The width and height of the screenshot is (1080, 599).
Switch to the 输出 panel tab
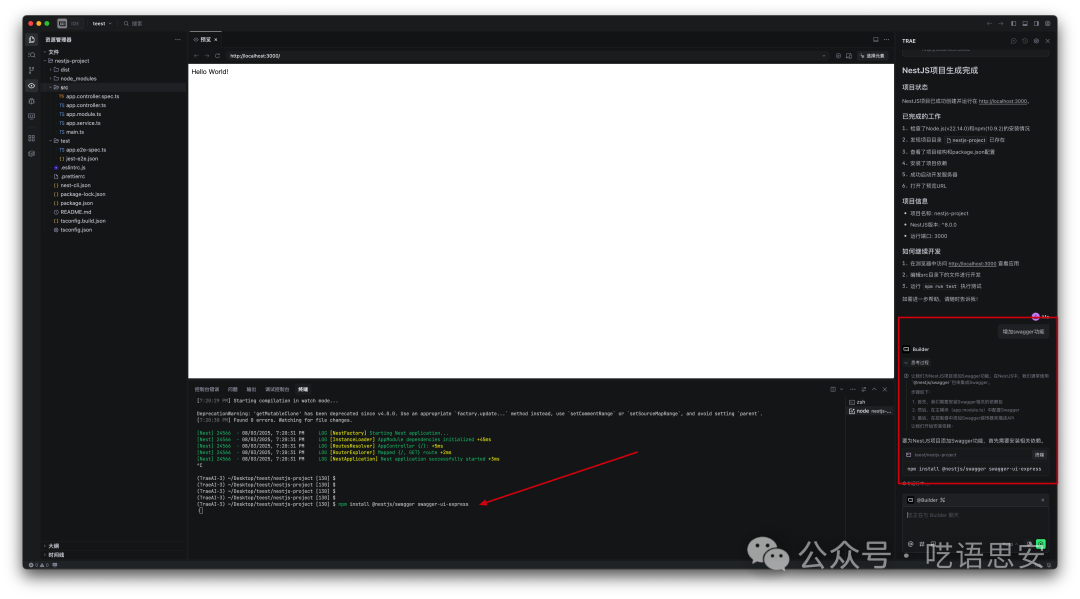click(251, 389)
